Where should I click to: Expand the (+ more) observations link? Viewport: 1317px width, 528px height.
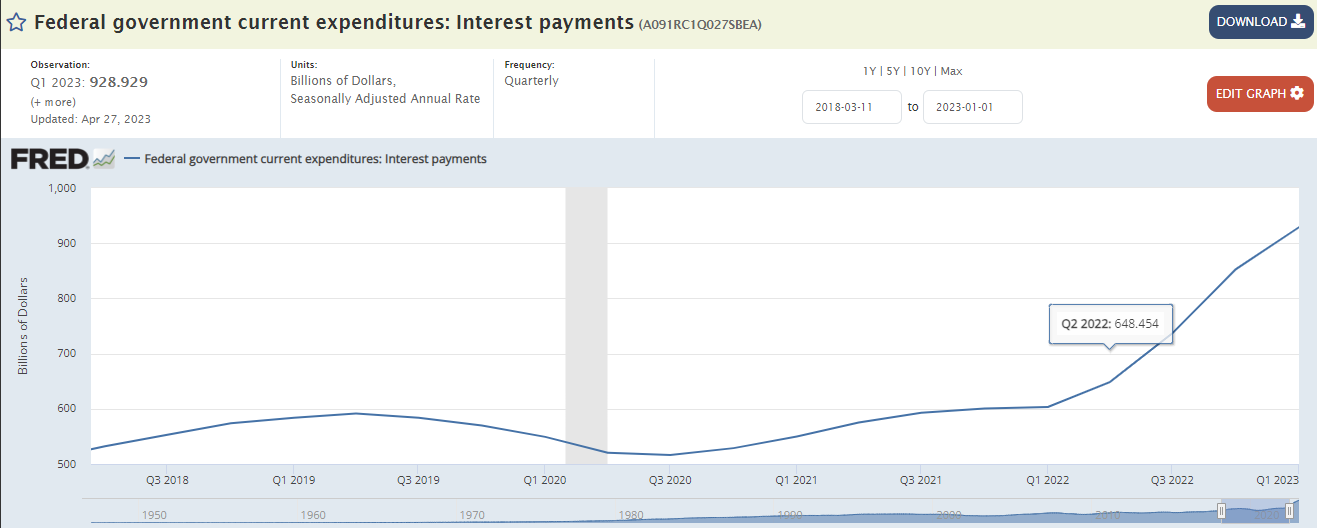tap(54, 102)
